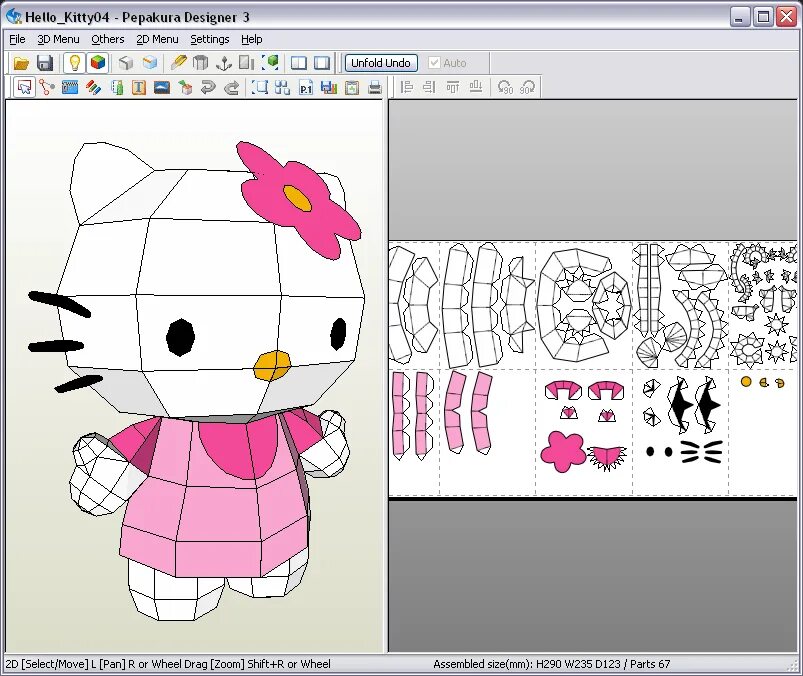
Task: Click the anchor icon in top toolbar
Action: [x=224, y=63]
